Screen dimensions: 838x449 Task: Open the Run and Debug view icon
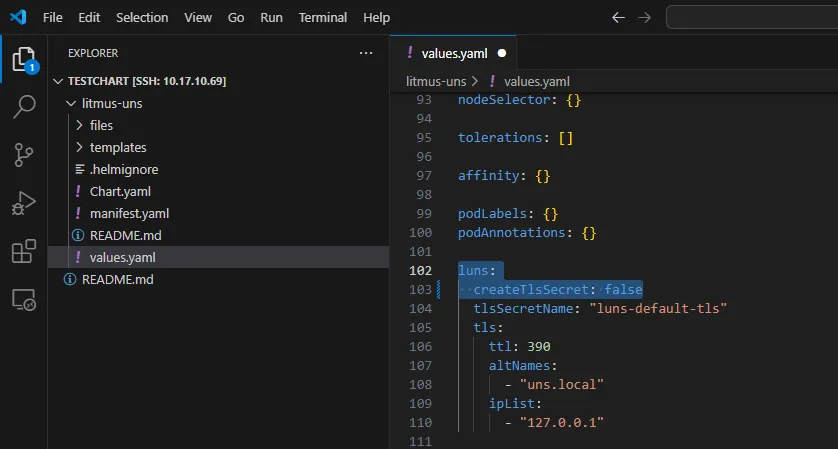24,203
